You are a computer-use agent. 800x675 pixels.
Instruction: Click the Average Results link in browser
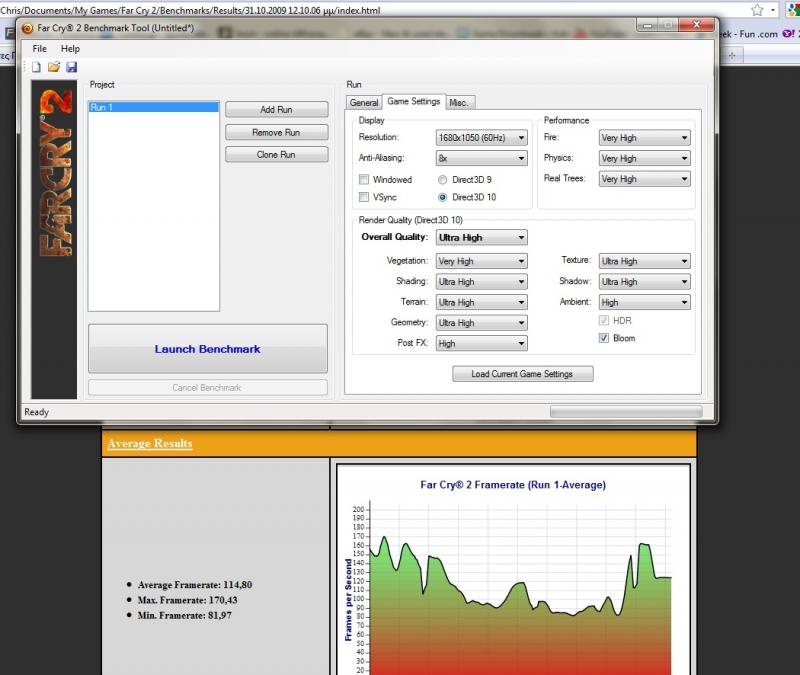click(x=150, y=443)
